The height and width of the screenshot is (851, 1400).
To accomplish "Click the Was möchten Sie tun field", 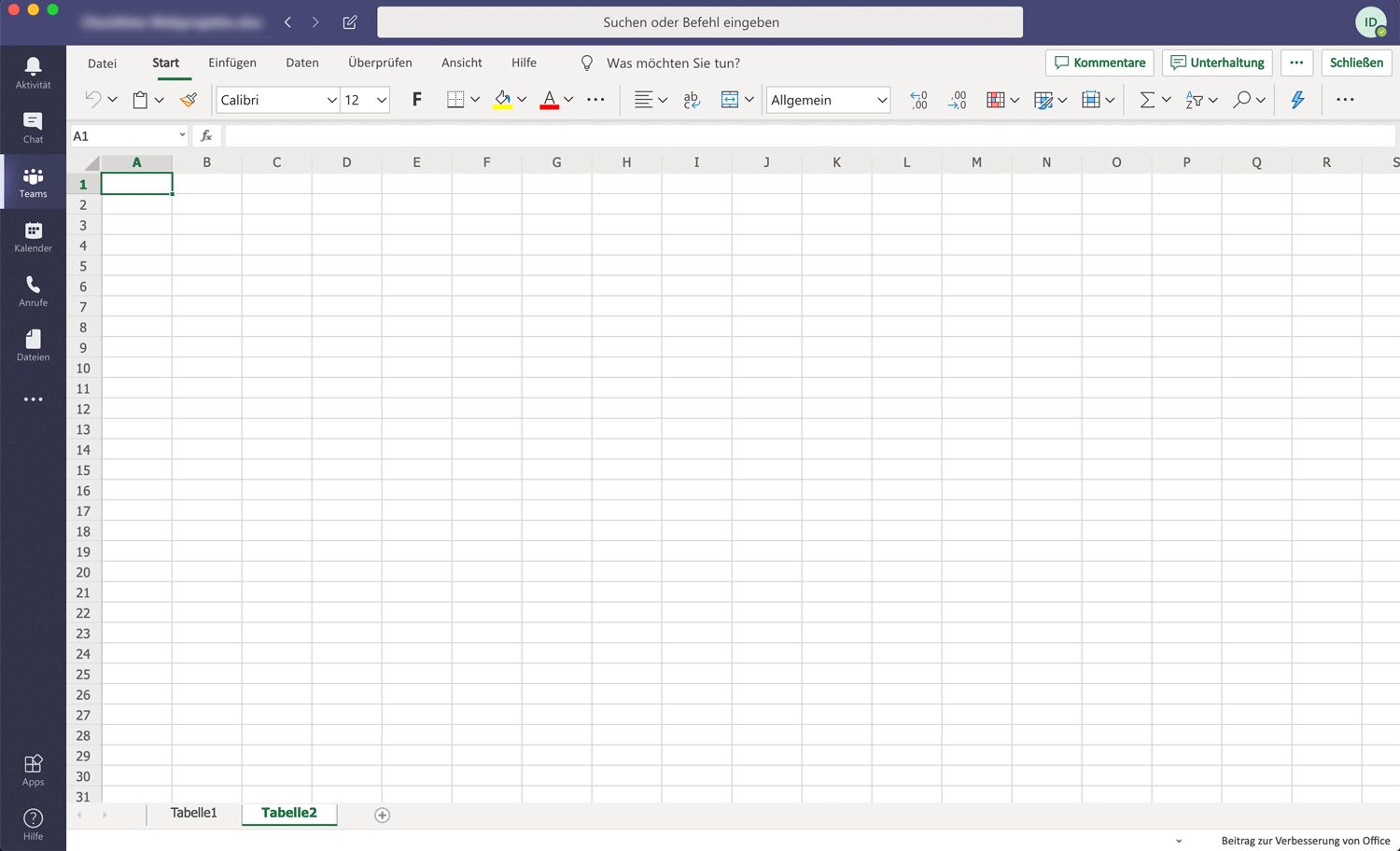I will pos(673,63).
